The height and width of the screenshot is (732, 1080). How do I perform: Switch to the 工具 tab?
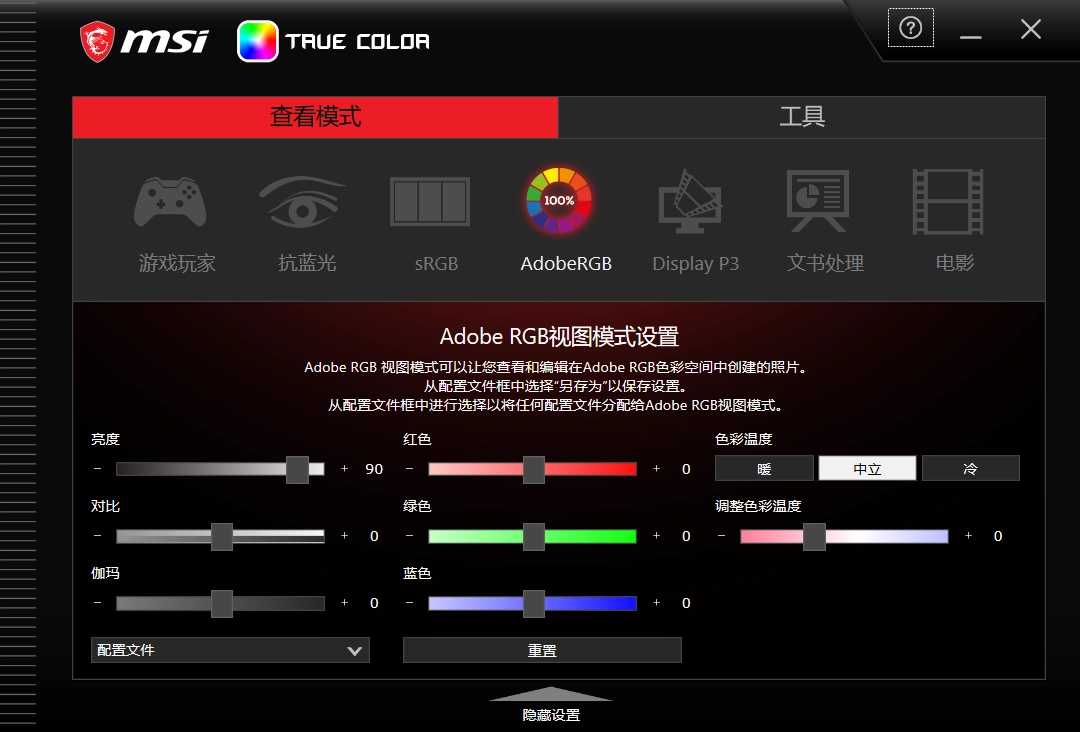pyautogui.click(x=801, y=117)
